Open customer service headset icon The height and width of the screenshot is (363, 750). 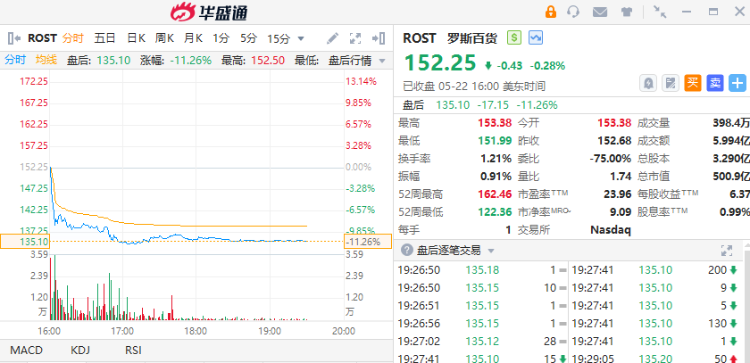[x=573, y=11]
